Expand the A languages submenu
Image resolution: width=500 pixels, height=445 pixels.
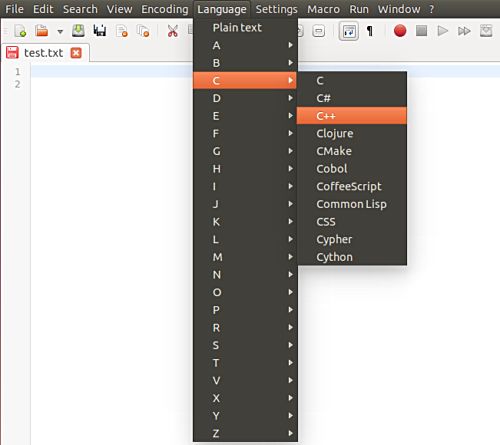[245, 45]
